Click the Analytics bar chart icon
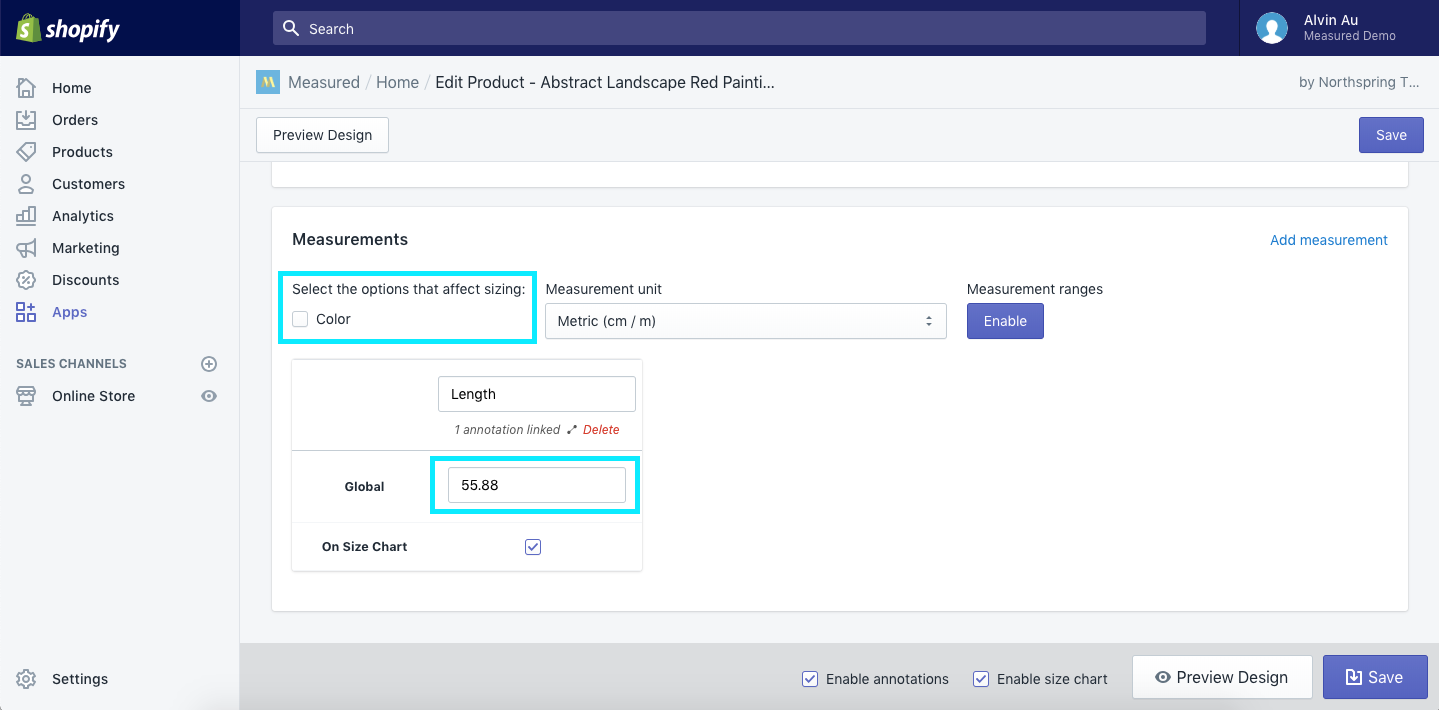Screen dimensions: 1439x710 tap(26, 216)
